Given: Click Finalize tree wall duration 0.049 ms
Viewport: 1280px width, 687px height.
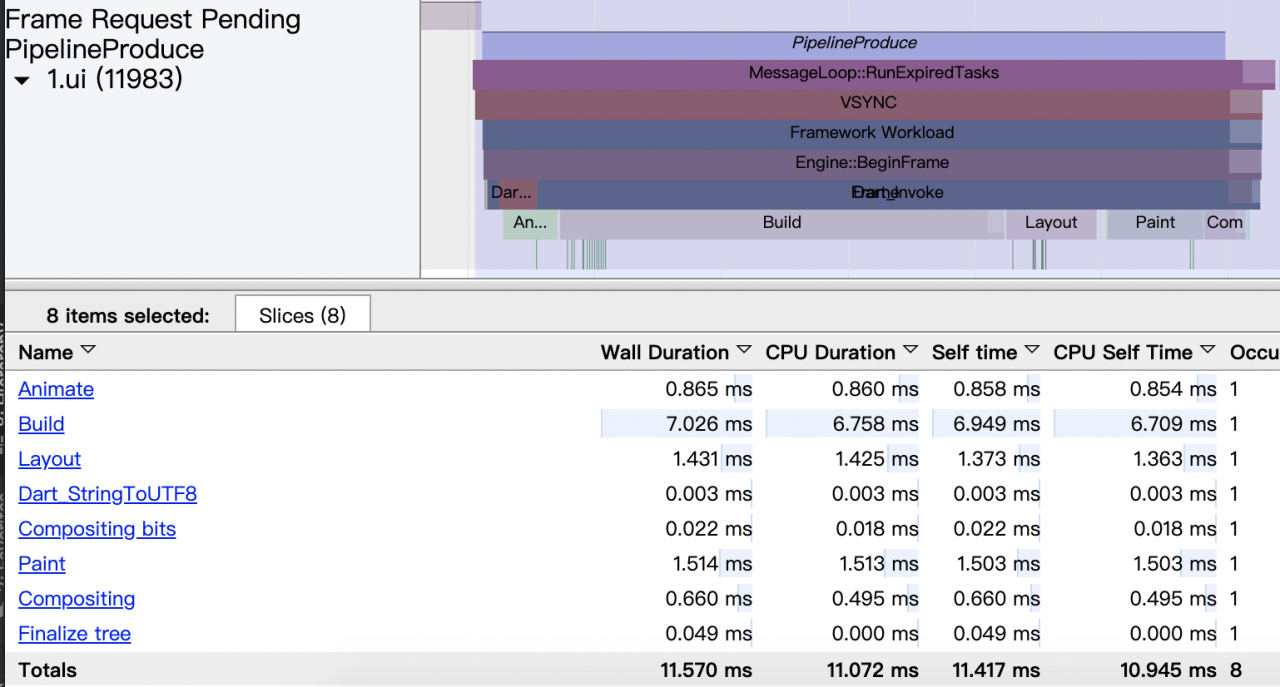Looking at the screenshot, I should 709,634.
